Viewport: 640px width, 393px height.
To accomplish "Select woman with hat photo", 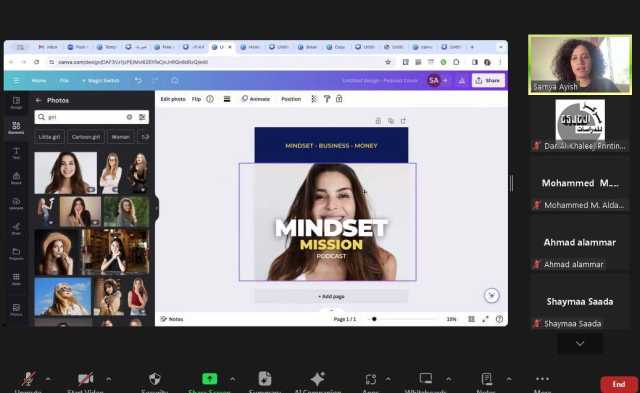I will click(x=57, y=252).
